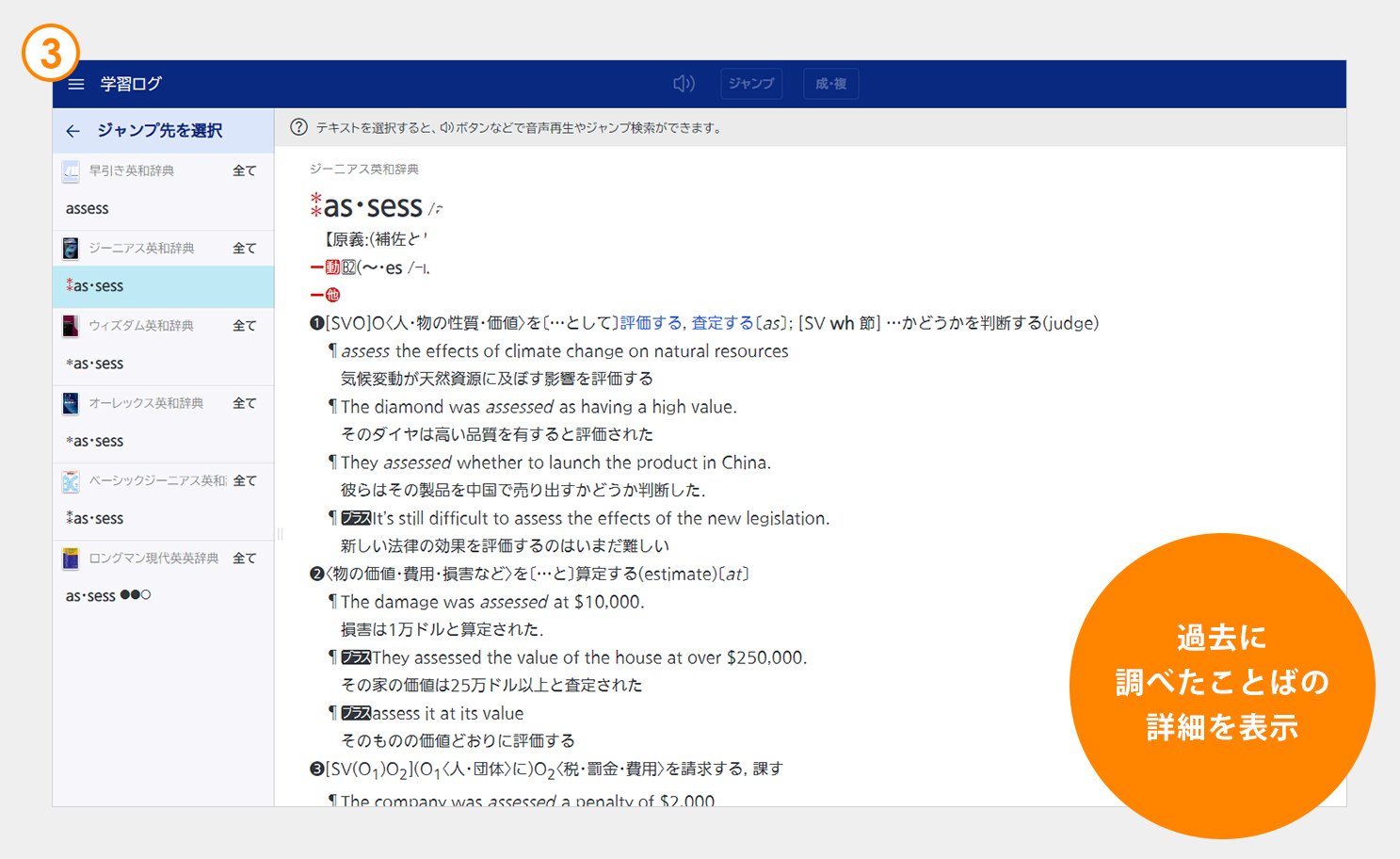
Task: Click the help question mark icon
Action: pyautogui.click(x=298, y=127)
